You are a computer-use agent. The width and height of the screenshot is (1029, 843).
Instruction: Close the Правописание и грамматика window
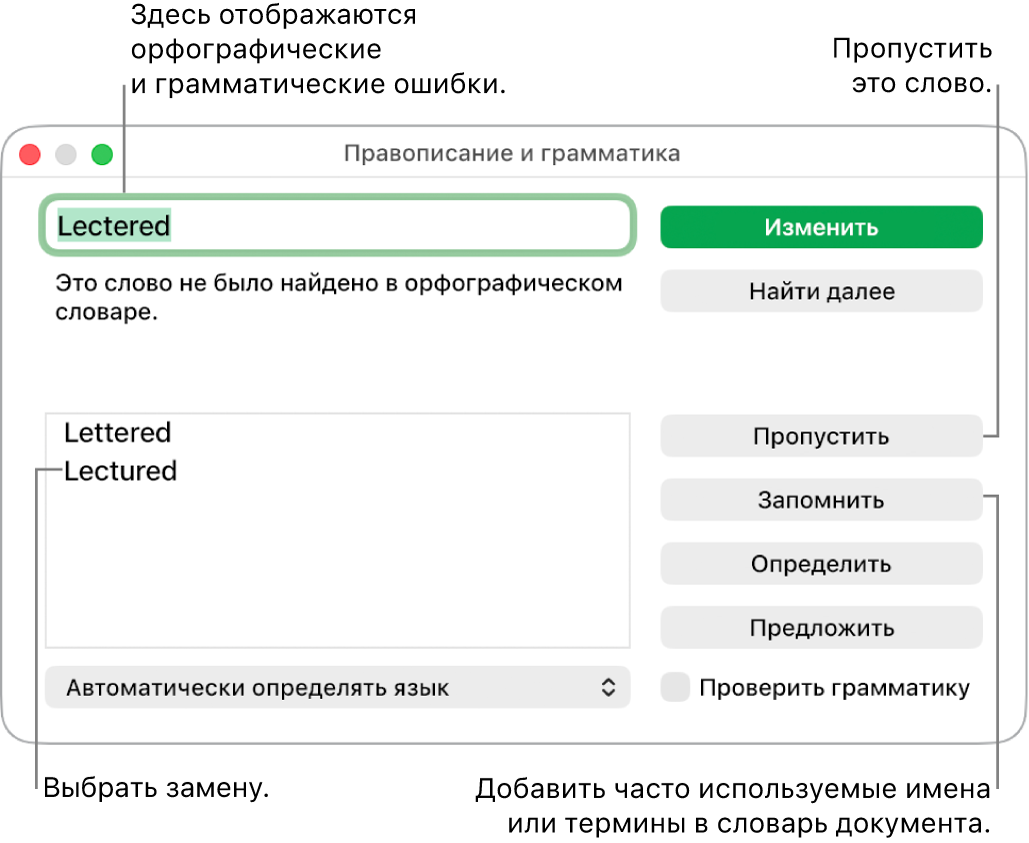click(30, 154)
